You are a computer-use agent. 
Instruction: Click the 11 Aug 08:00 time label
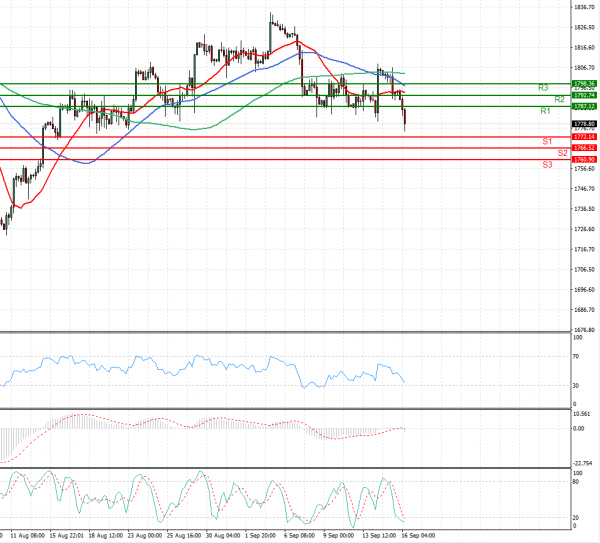[27, 535]
